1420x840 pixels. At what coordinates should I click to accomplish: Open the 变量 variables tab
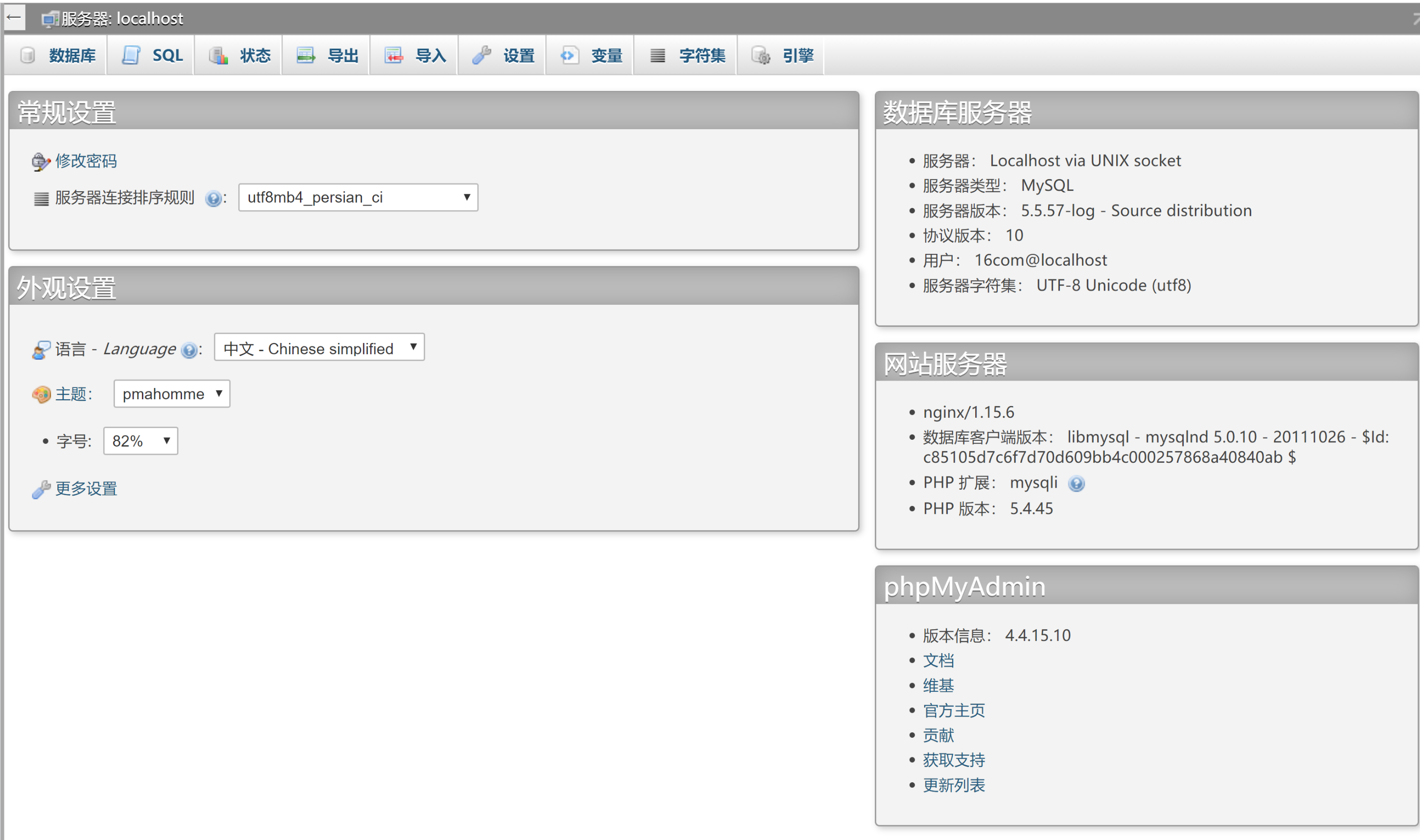coord(590,55)
